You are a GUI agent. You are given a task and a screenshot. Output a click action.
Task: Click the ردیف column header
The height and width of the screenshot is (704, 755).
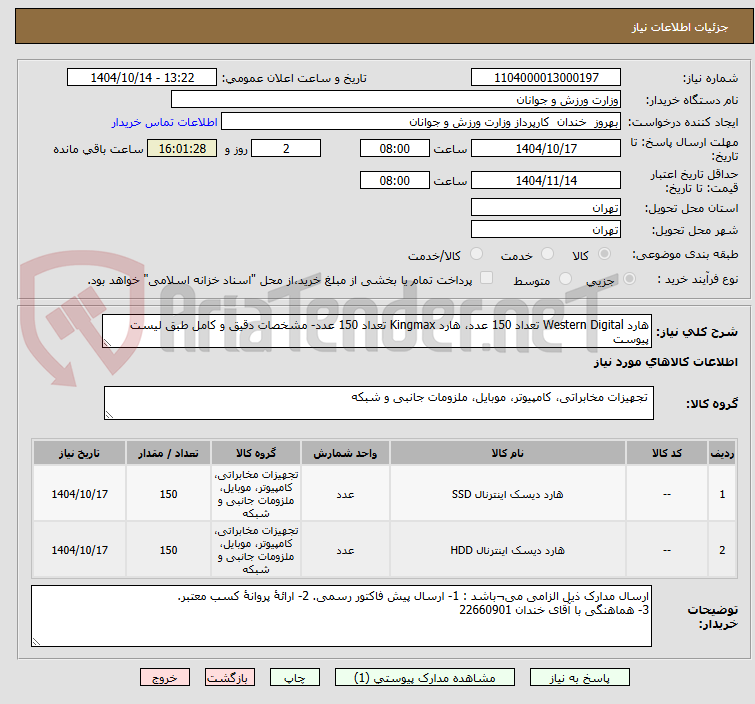click(722, 453)
